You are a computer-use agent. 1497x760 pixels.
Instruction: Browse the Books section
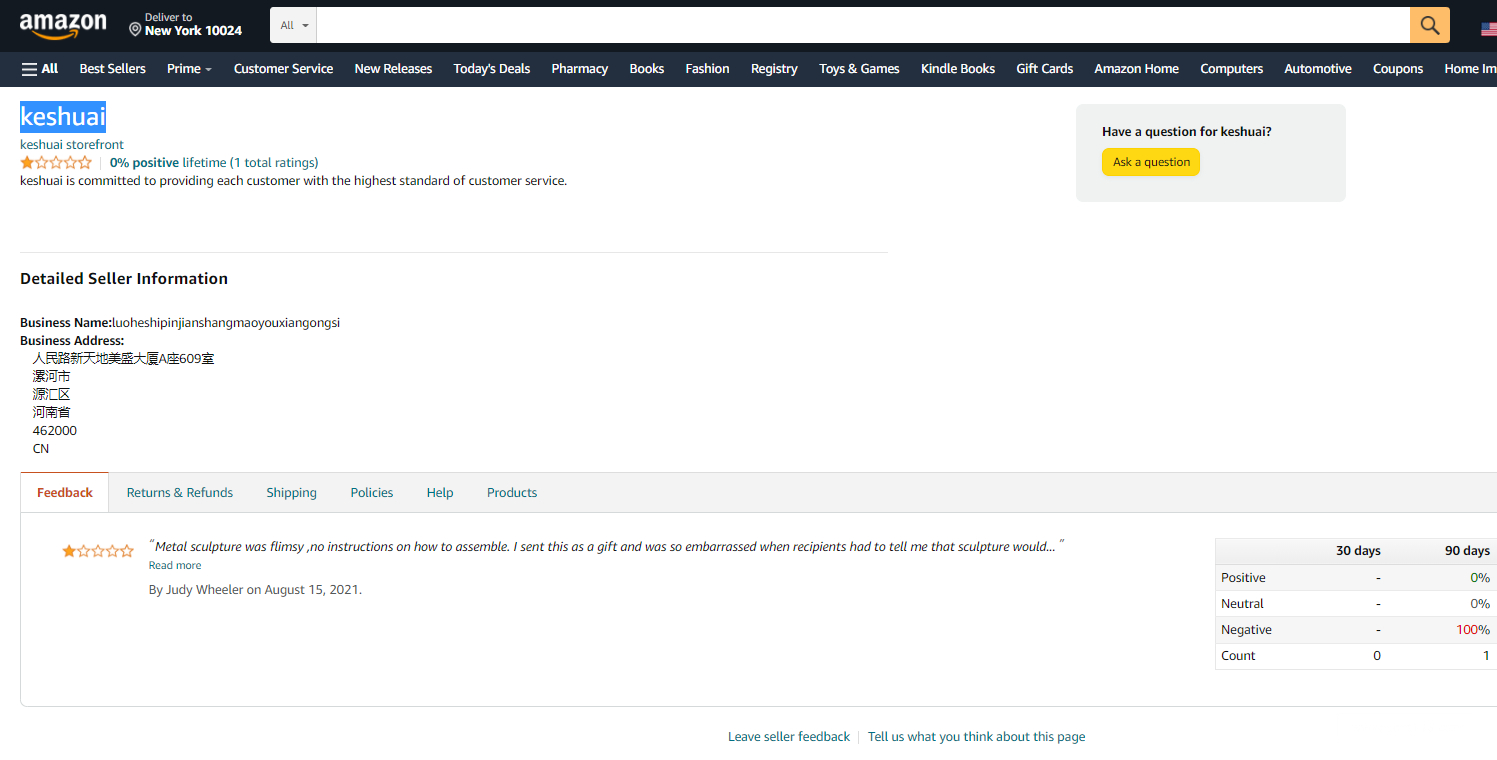click(647, 69)
